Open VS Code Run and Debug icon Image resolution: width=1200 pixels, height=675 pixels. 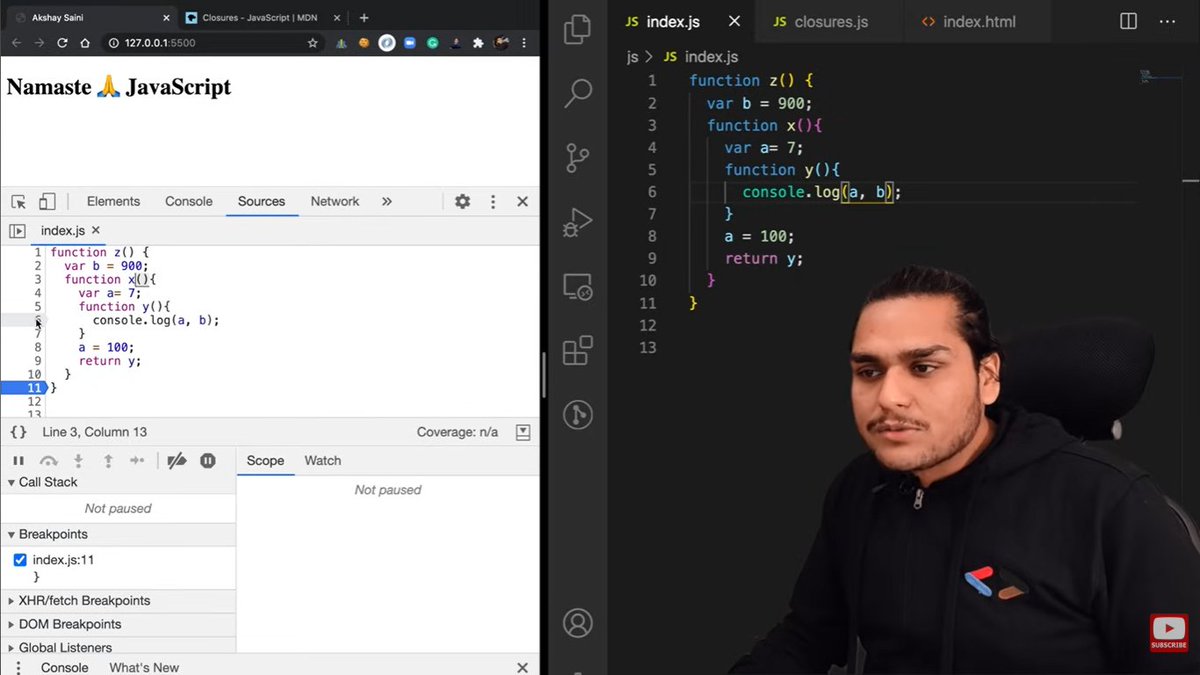pos(578,222)
